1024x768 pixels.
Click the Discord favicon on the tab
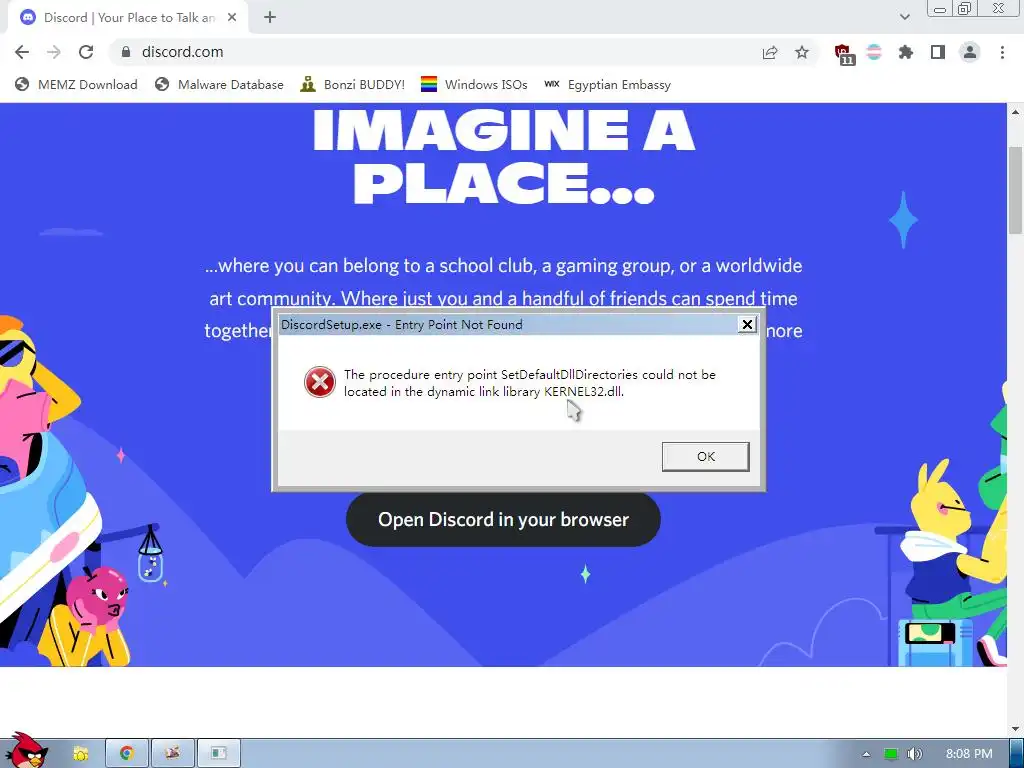(28, 18)
